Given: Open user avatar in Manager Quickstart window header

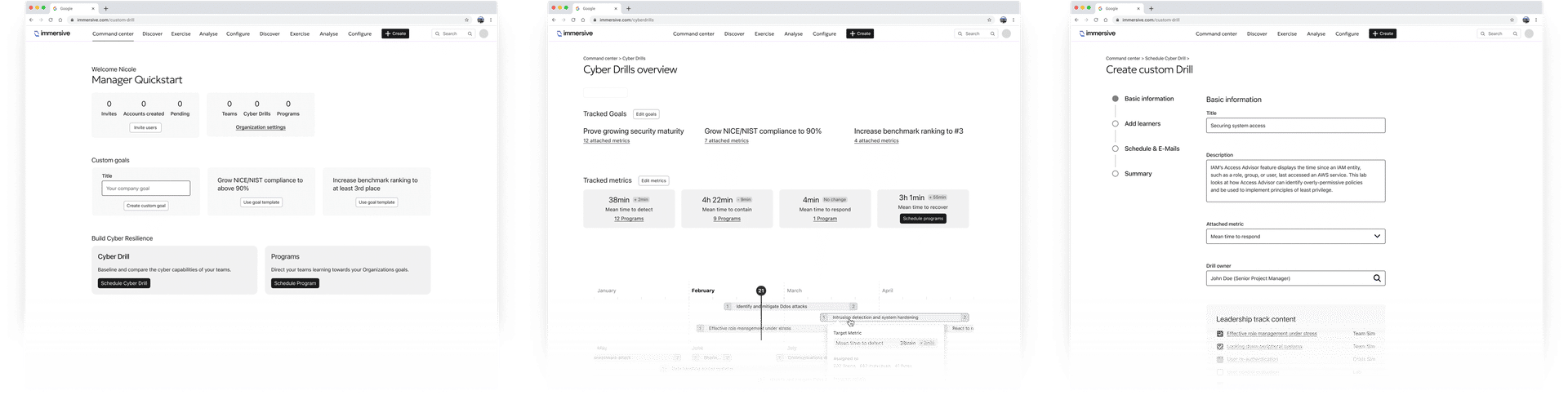Looking at the screenshot, I should coord(483,33).
